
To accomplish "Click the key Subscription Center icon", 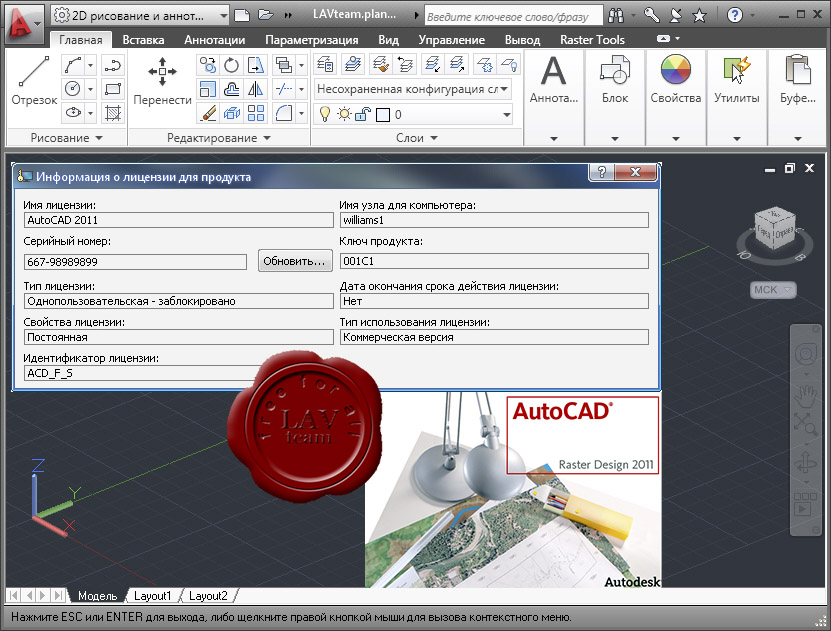I will tap(652, 15).
